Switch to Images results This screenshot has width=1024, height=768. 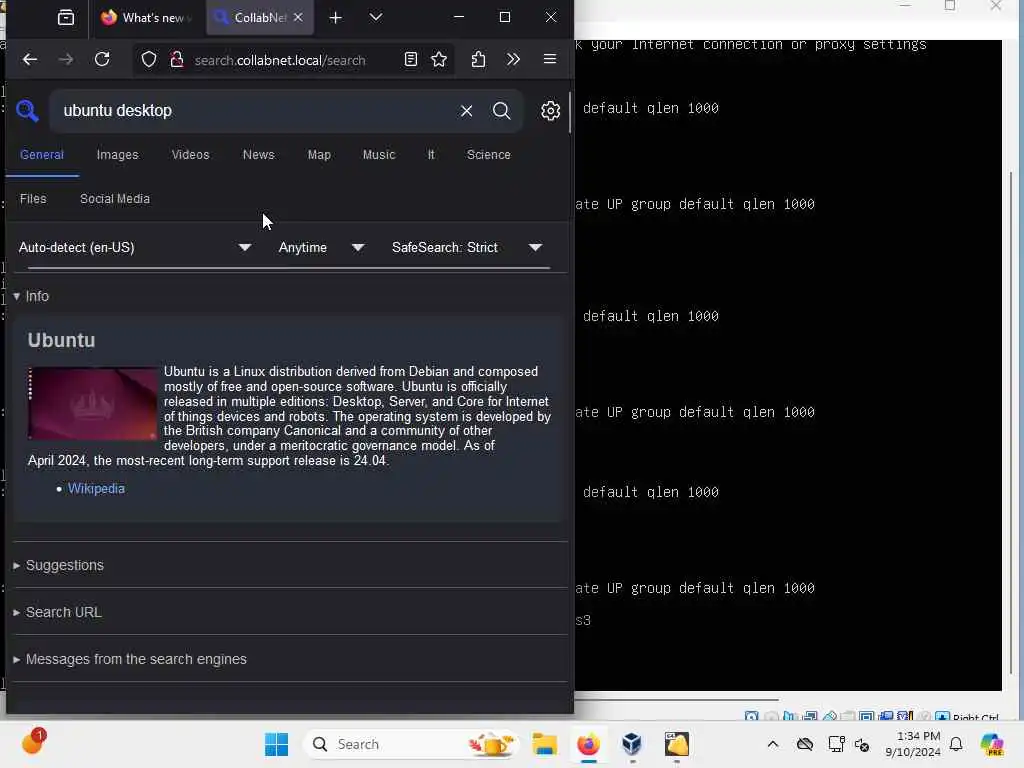coord(118,155)
